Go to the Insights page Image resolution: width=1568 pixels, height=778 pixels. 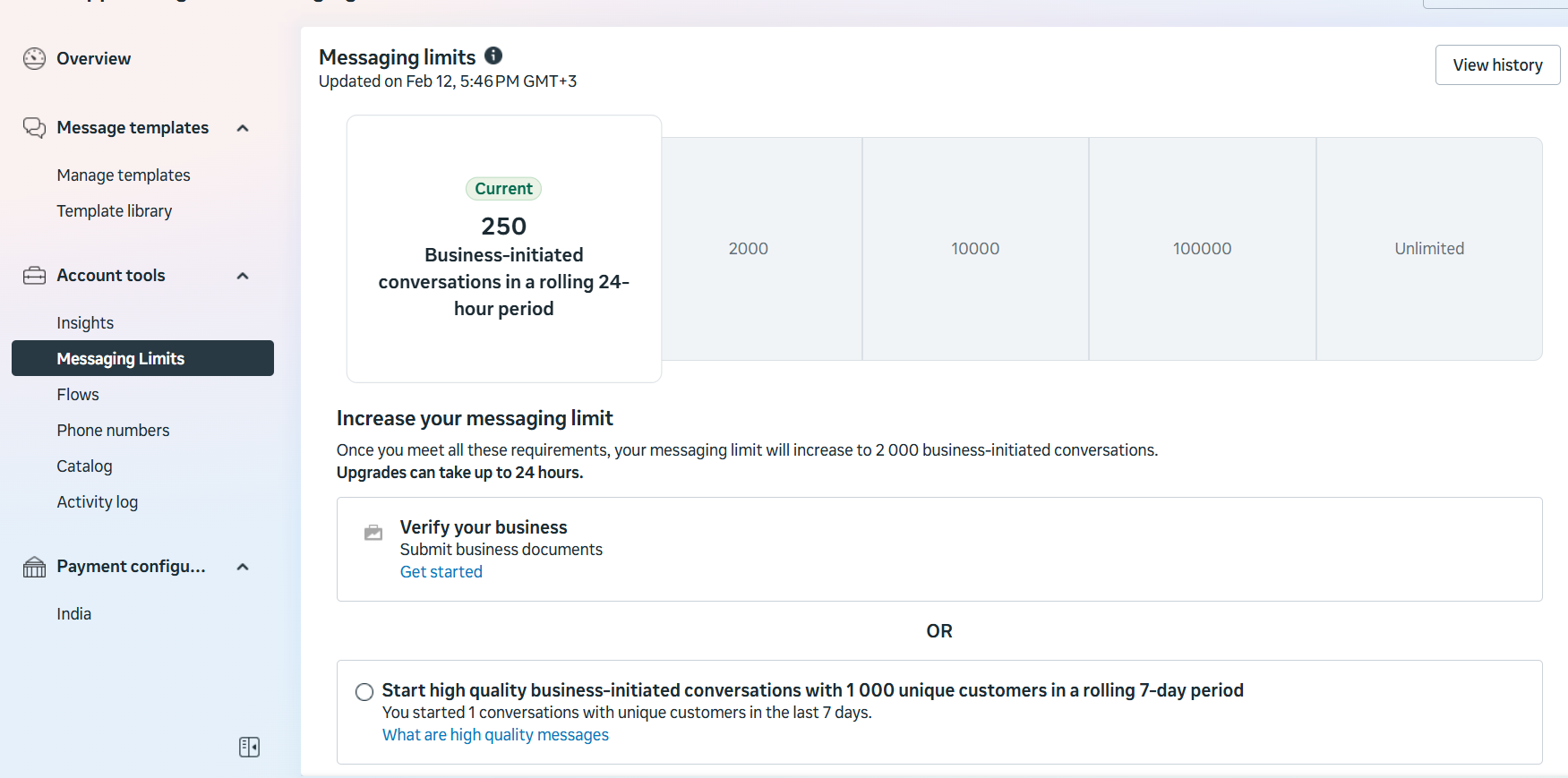click(x=85, y=323)
